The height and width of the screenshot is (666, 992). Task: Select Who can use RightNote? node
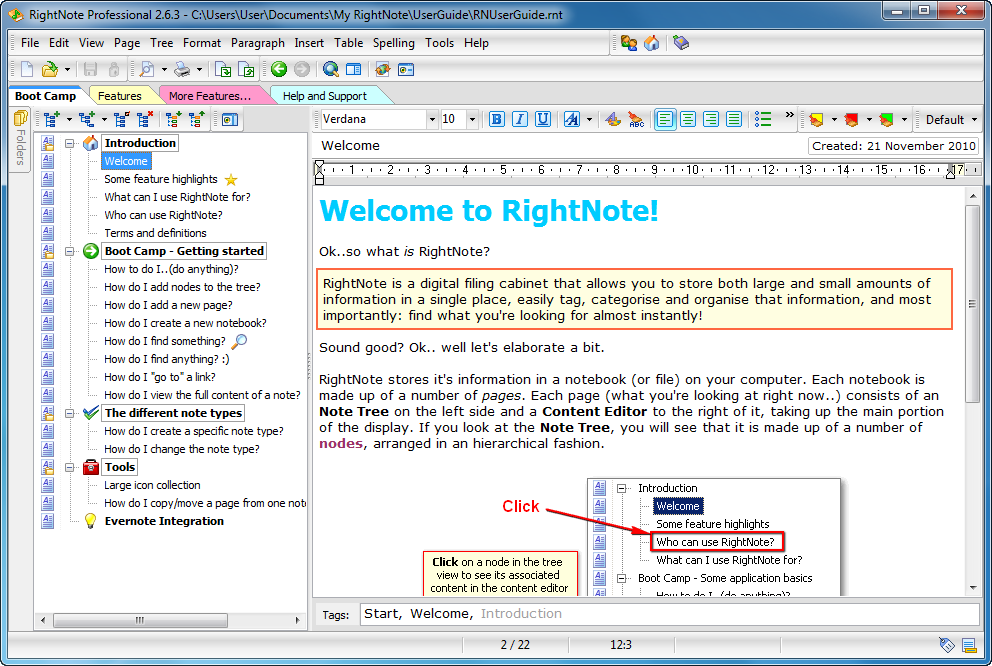point(163,216)
